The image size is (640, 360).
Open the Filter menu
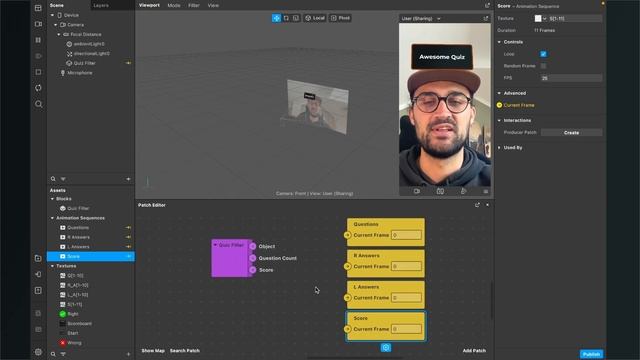point(194,5)
